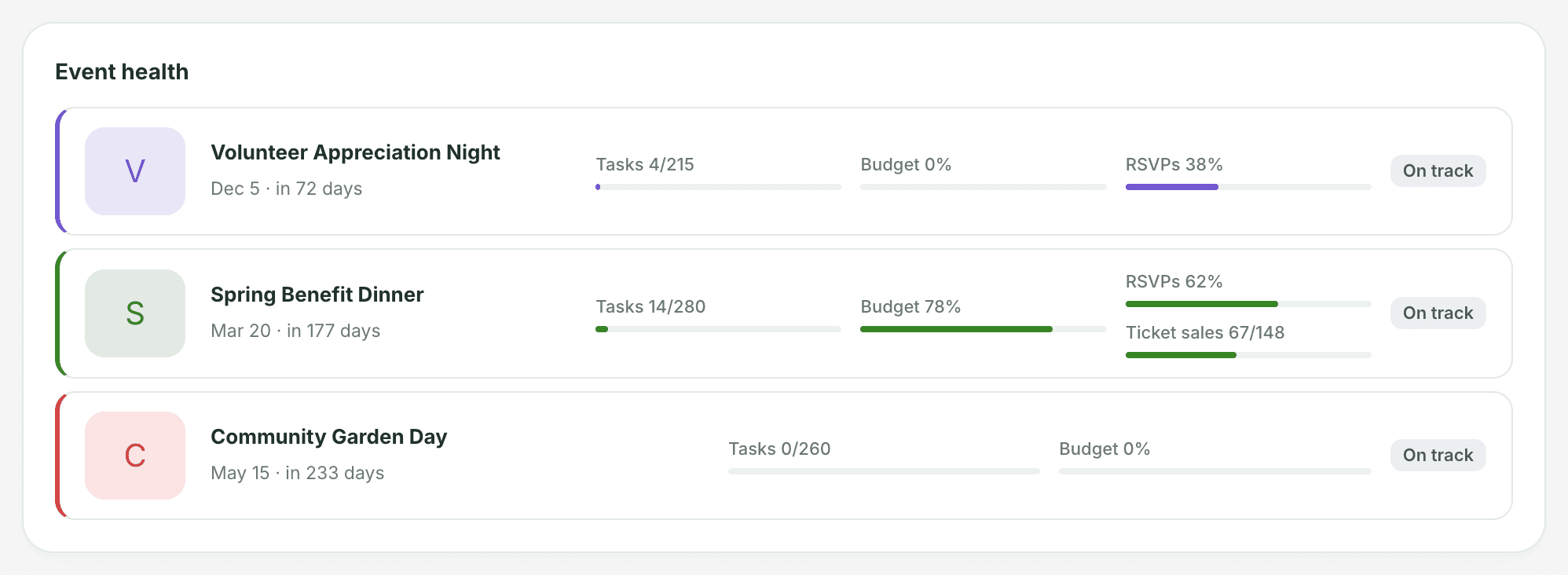Click the Budget 0% bar for Volunteer Appreciation Night
Image resolution: width=1568 pixels, height=575 pixels.
(x=984, y=187)
